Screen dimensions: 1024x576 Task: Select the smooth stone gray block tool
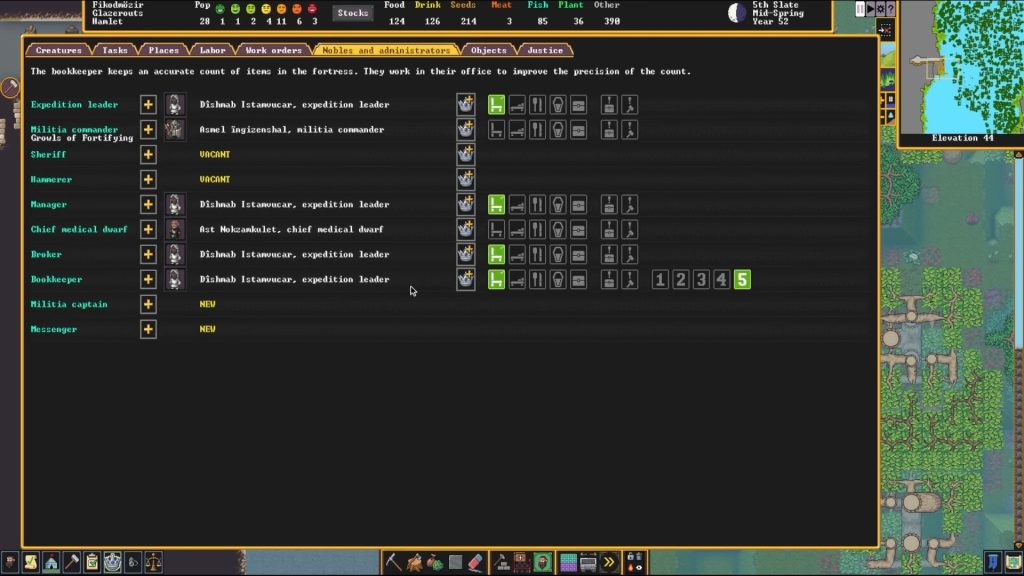(455, 562)
